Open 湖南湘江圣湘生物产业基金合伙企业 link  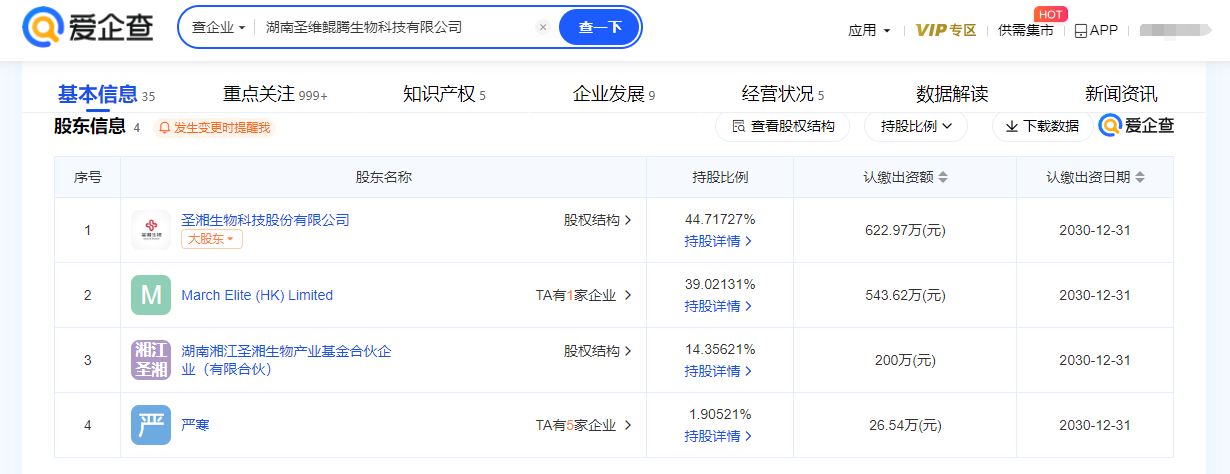click(x=286, y=360)
